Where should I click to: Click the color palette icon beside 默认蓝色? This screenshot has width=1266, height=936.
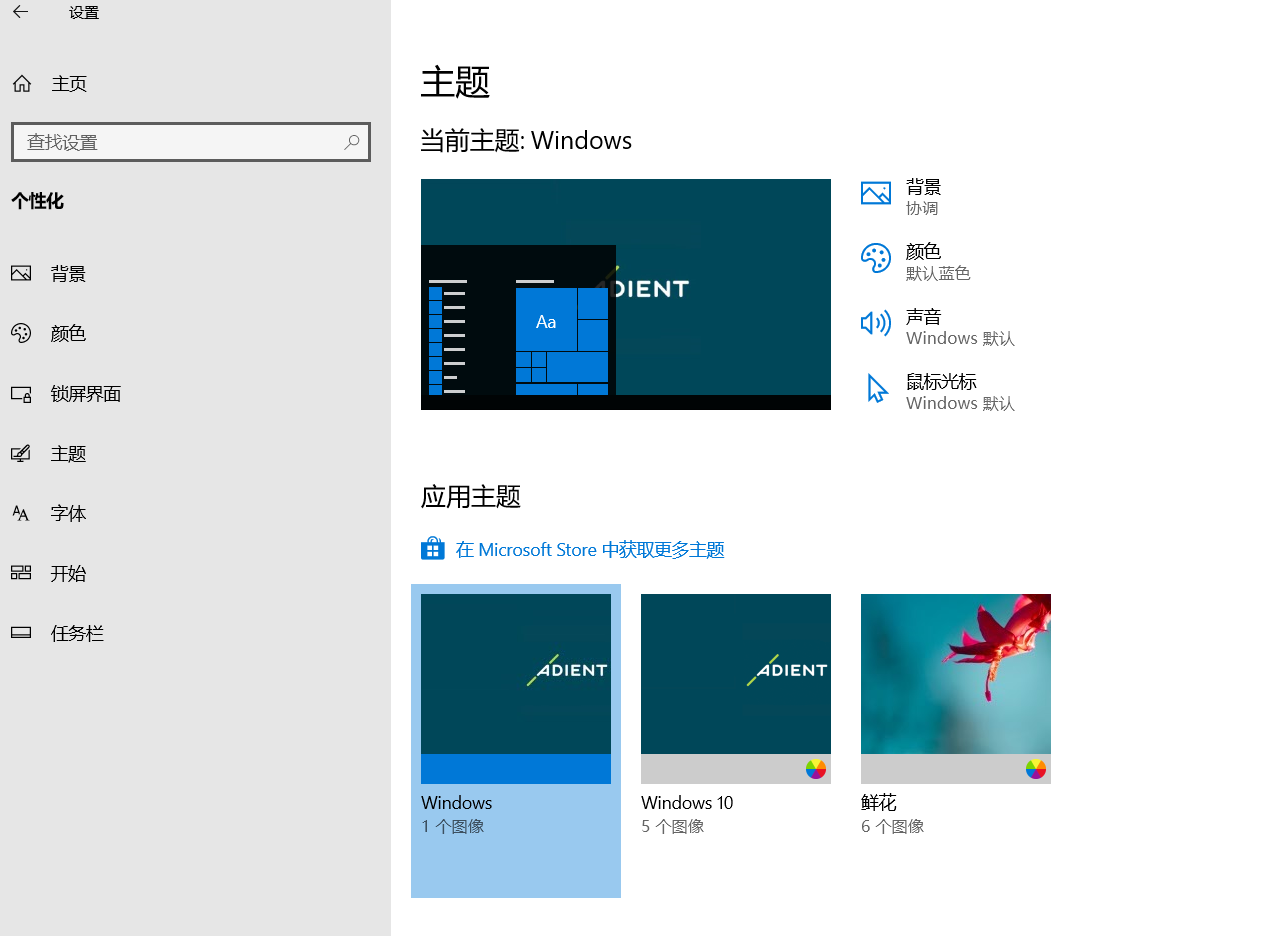point(876,258)
